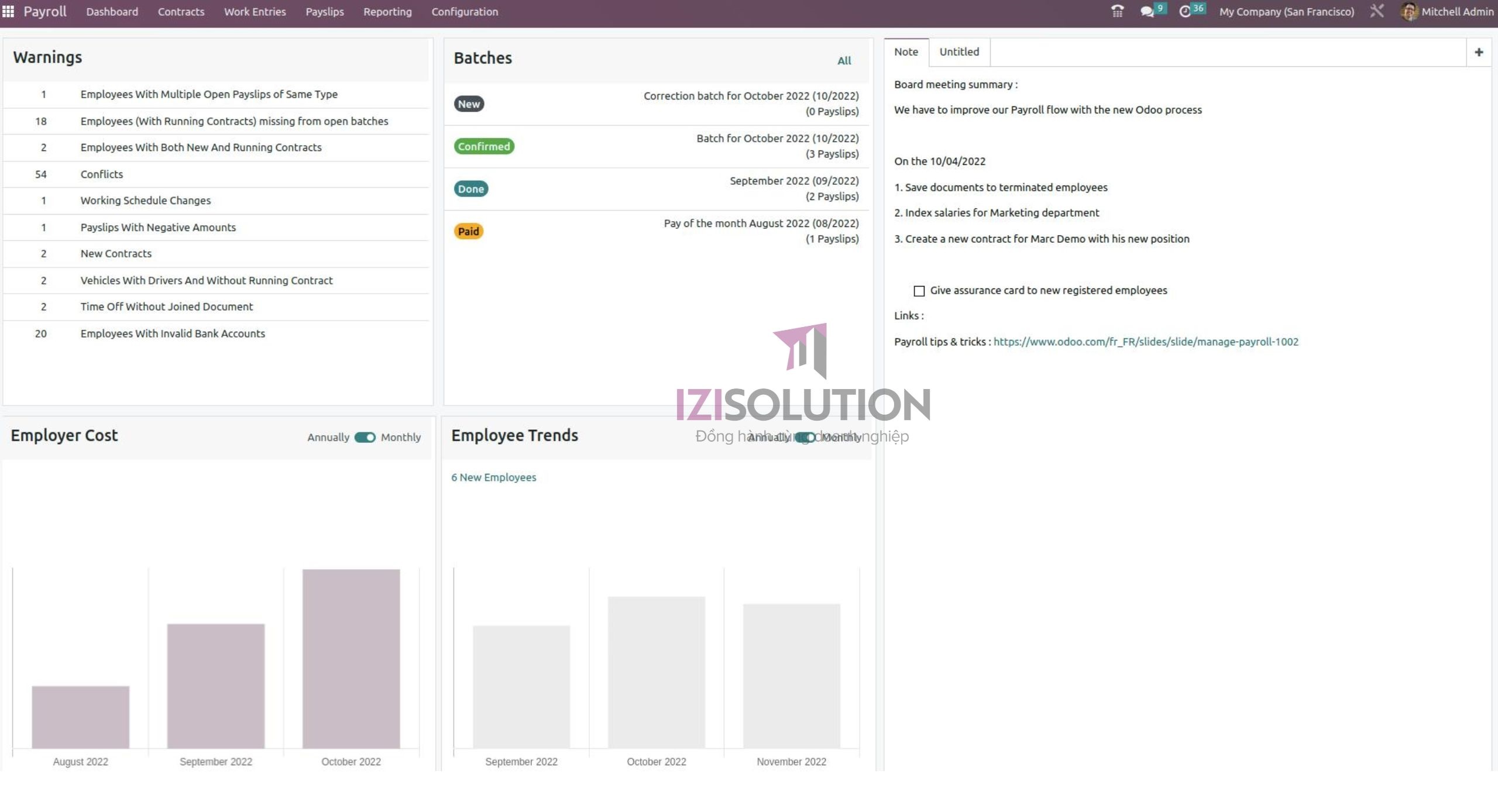
Task: Click the October 2022 Employer Cost bar
Action: tap(351, 658)
